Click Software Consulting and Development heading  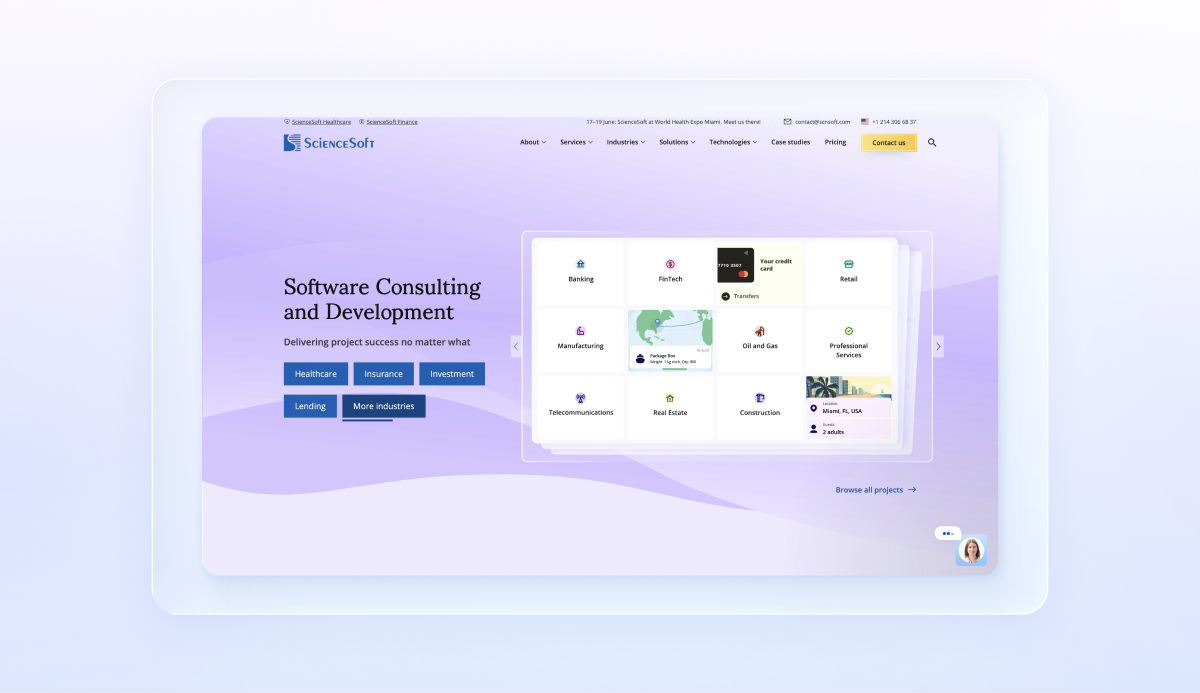[382, 299]
